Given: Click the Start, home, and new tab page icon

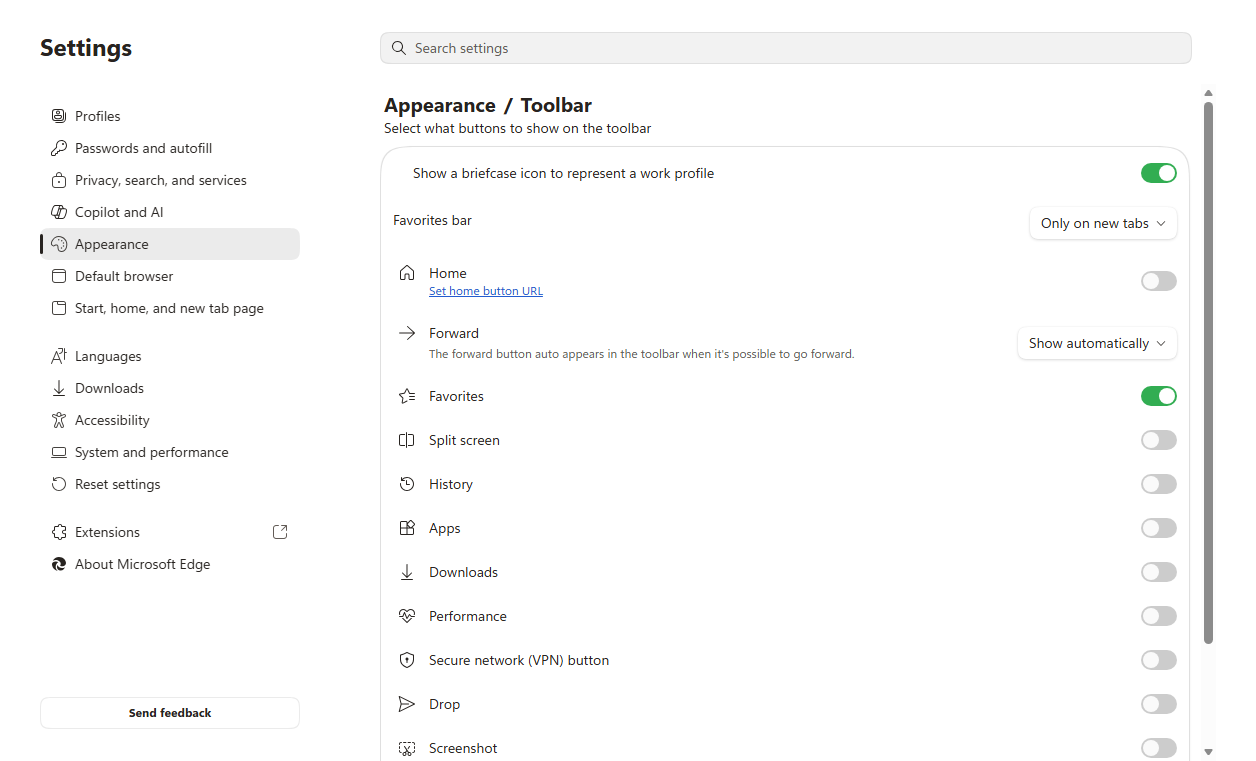Looking at the screenshot, I should click(58, 308).
